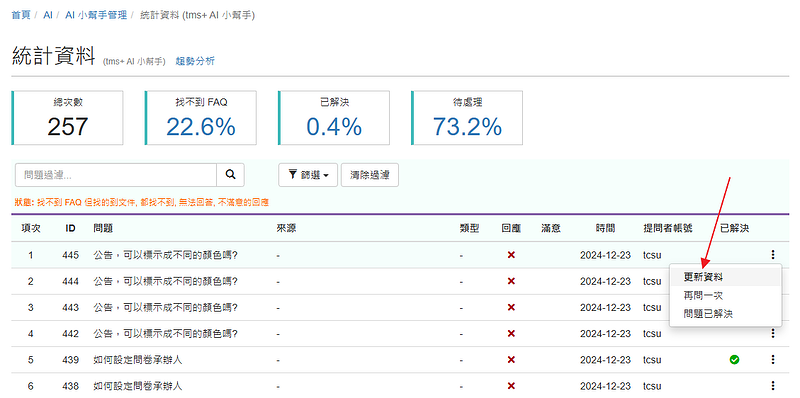Click the 類型 column header
Screen dimensions: 800x398
pos(469,228)
